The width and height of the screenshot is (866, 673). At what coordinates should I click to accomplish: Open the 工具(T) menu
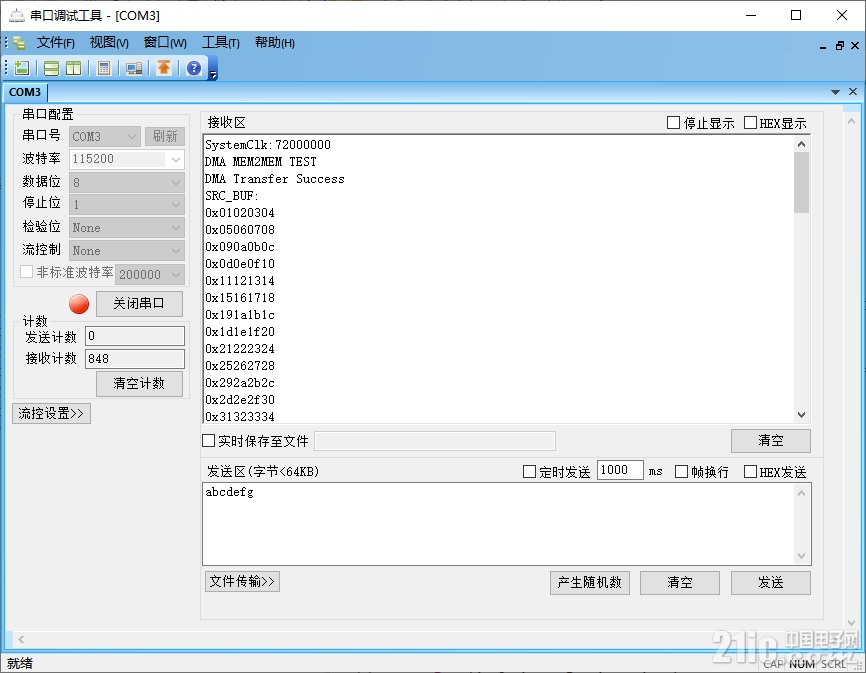pyautogui.click(x=220, y=43)
